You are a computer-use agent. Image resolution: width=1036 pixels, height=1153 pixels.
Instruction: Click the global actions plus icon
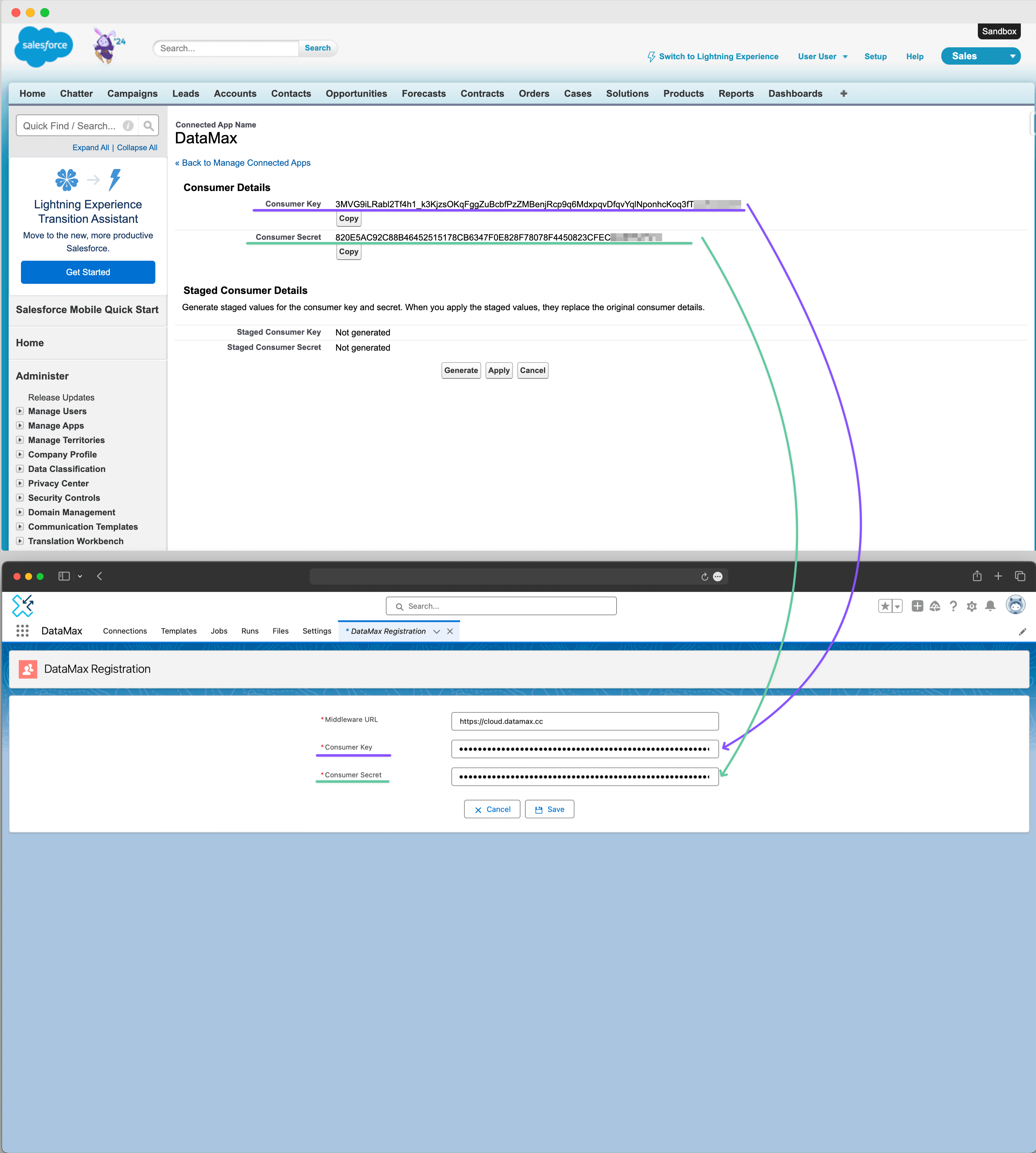[917, 606]
